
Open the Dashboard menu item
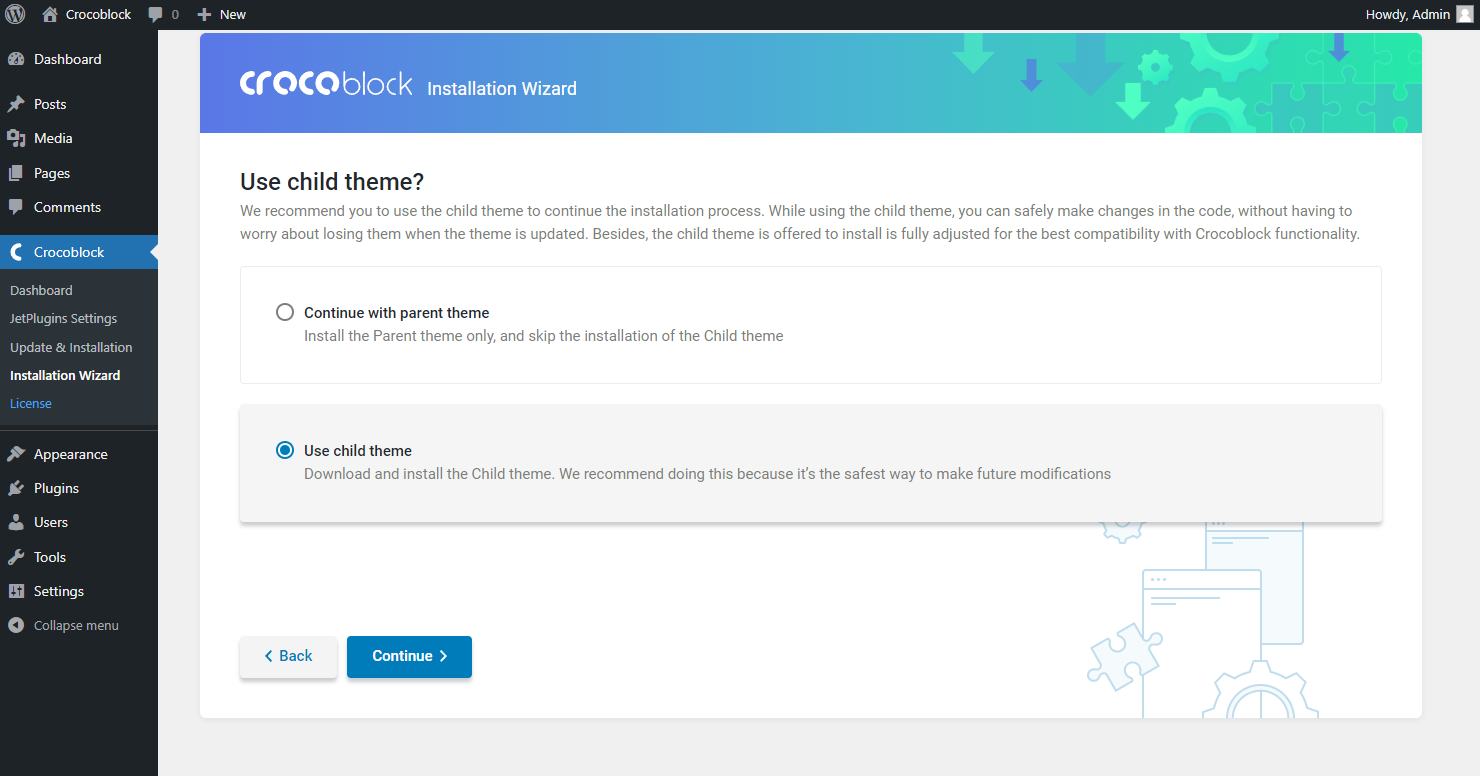[79, 59]
